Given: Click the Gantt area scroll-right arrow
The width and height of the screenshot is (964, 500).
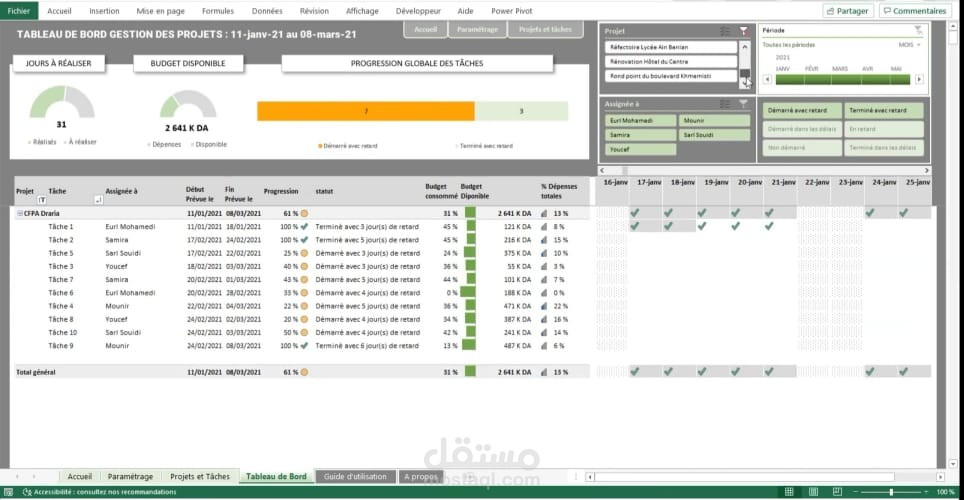Looking at the screenshot, I should 926,170.
